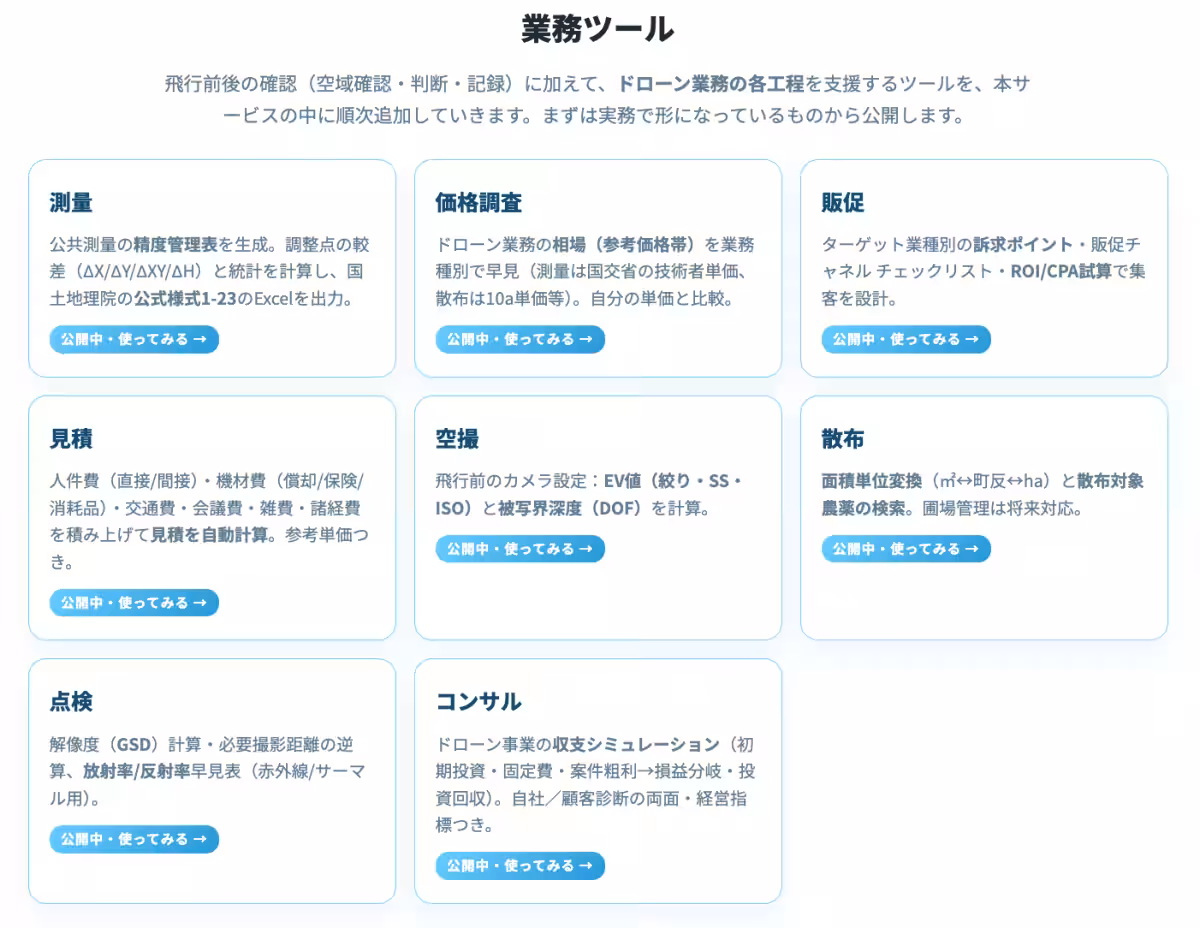Image resolution: width=1200 pixels, height=928 pixels.
Task: Click the bold text 精度管理表 in 測量
Action: point(175,244)
